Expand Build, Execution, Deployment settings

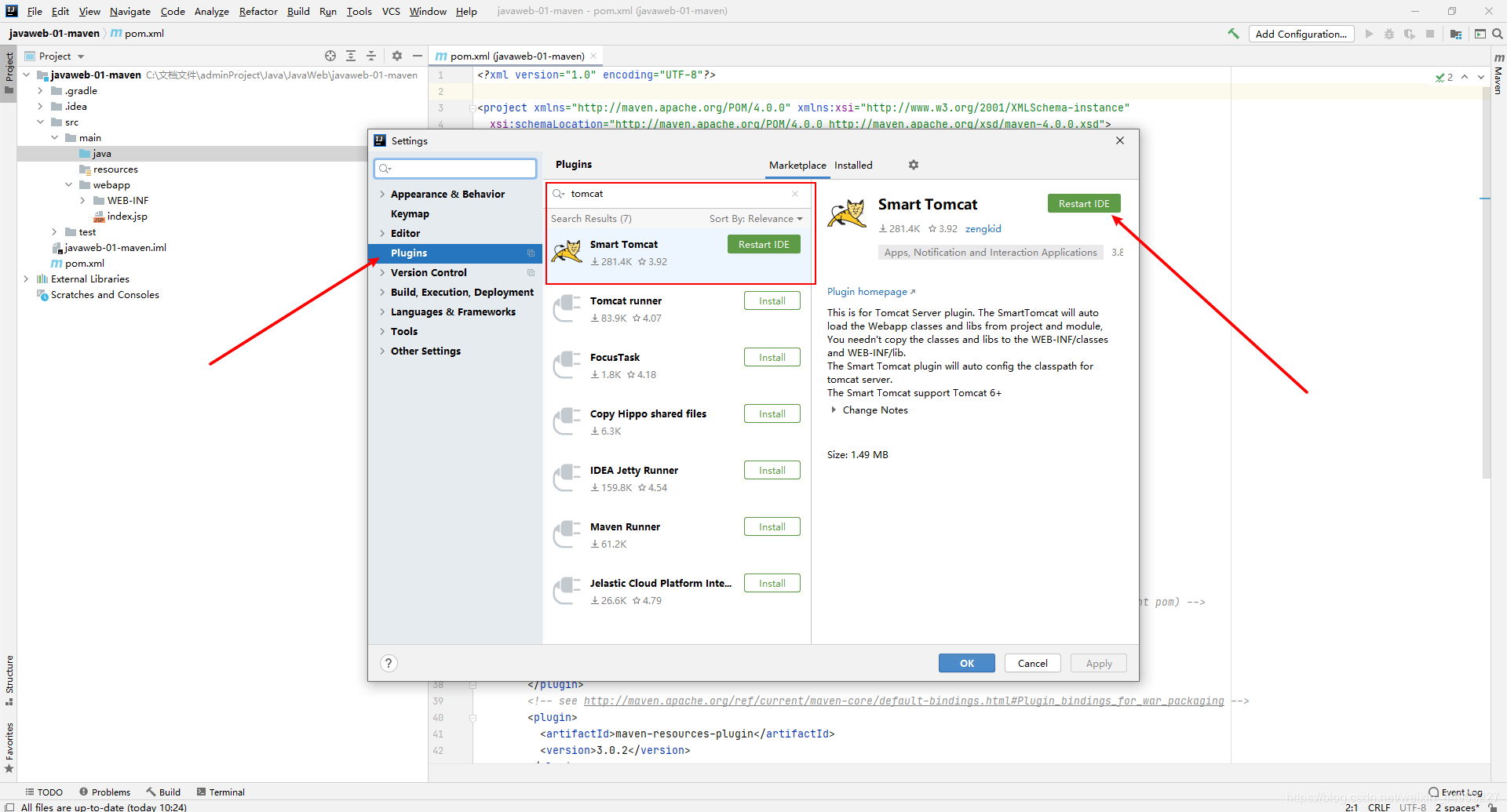pos(382,292)
